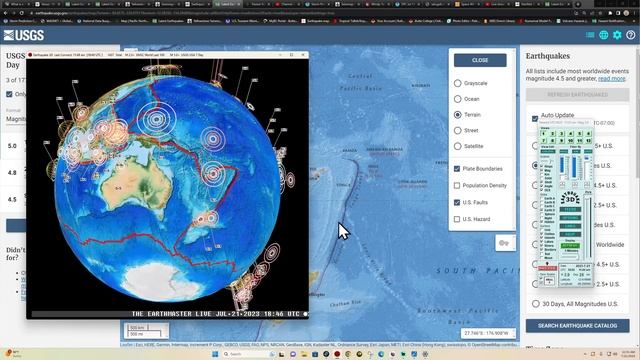Click the USGS logo
This screenshot has width=640, height=360.
tap(24, 36)
